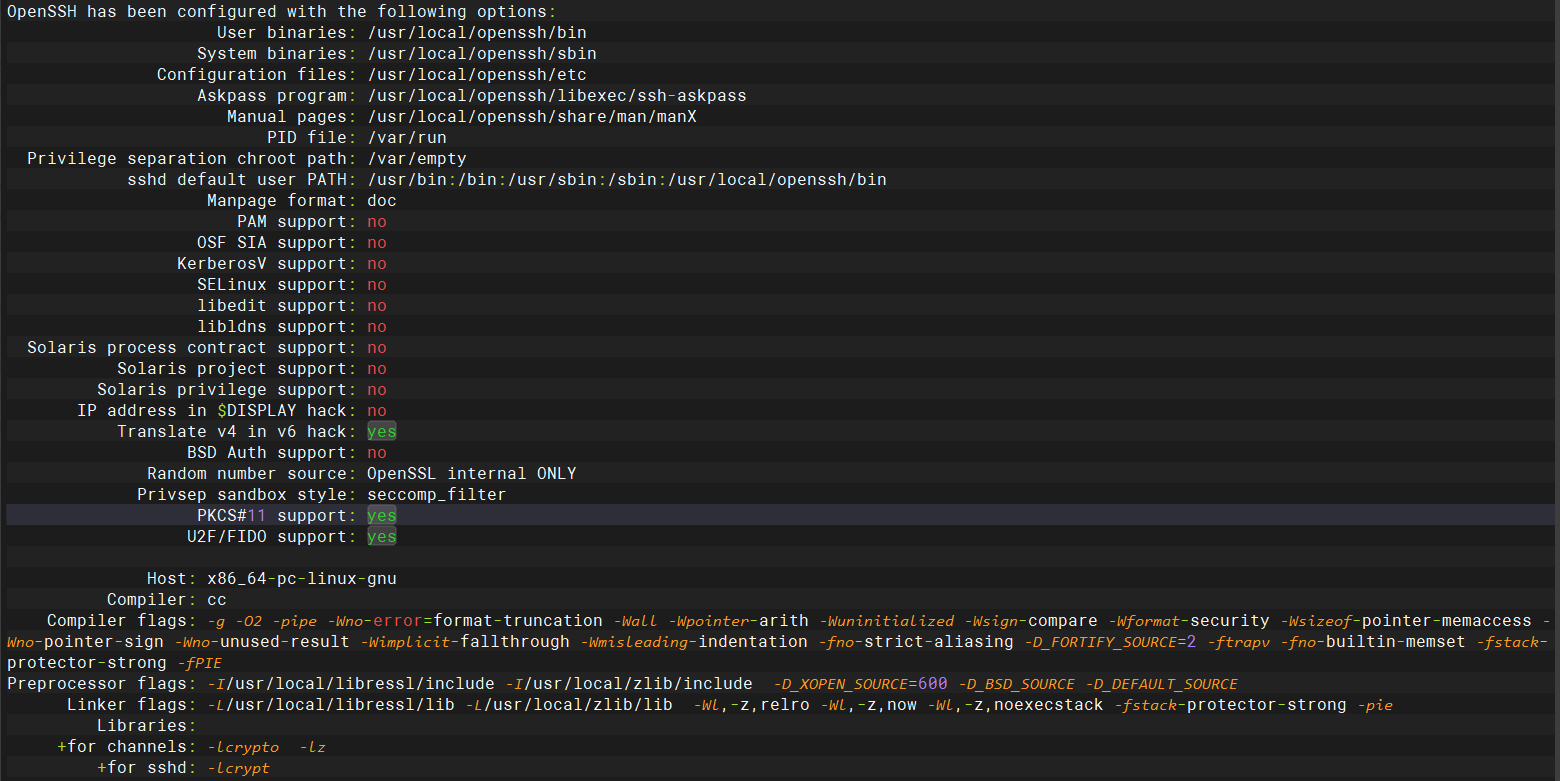Click the 'no' value next to KerberosV support
This screenshot has width=1560, height=781.
coord(377,264)
